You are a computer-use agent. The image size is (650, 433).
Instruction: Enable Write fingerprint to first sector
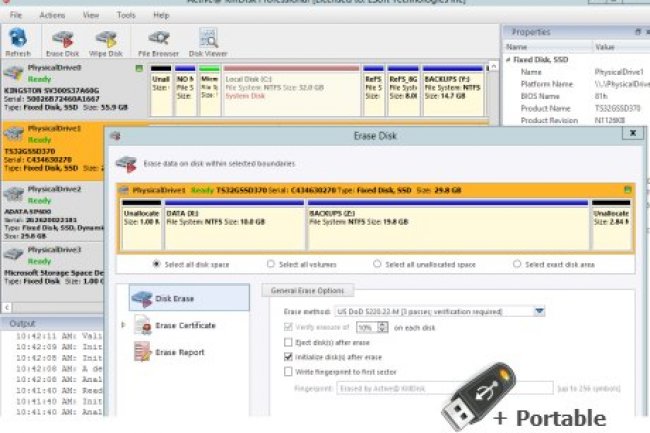[x=288, y=372]
